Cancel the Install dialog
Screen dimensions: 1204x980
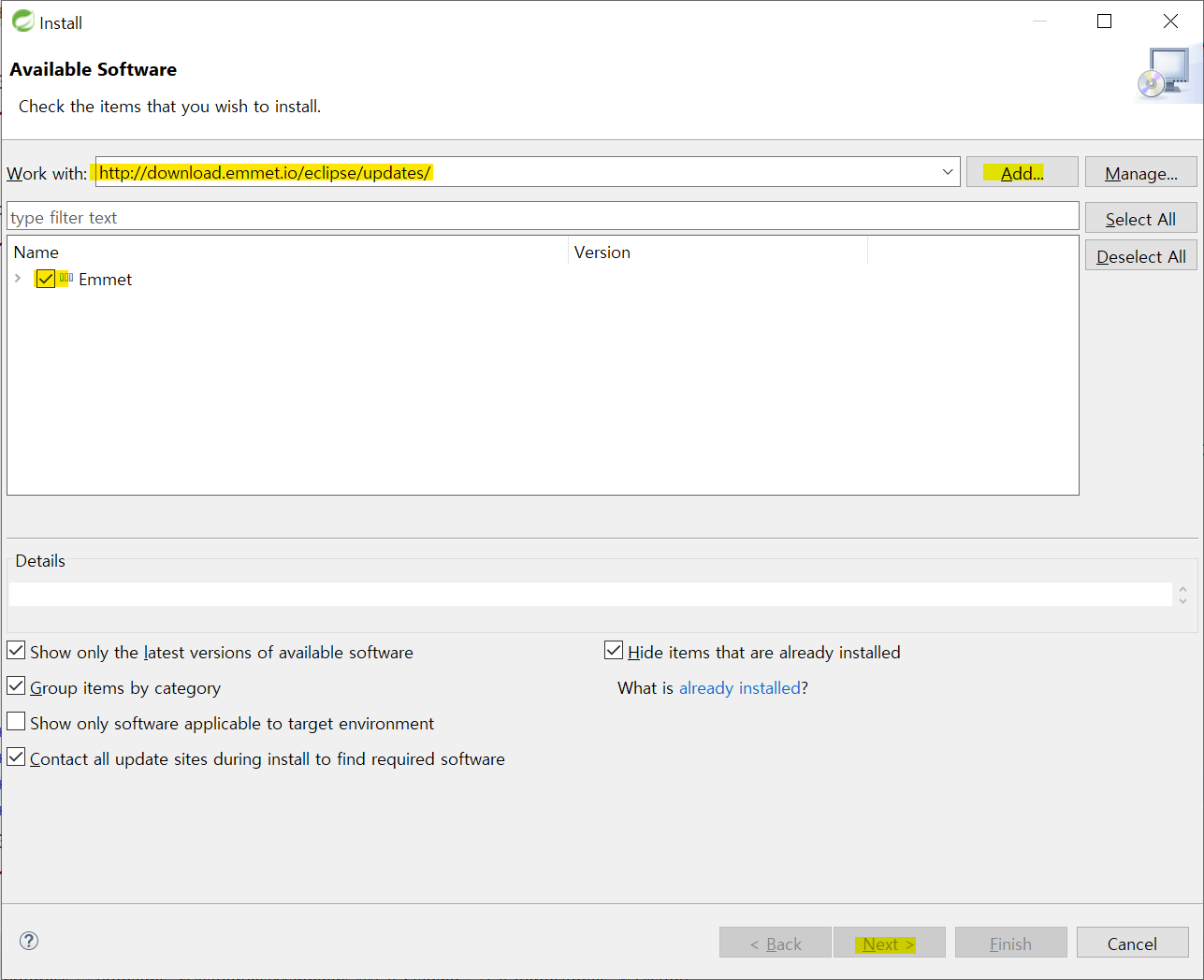1132,943
